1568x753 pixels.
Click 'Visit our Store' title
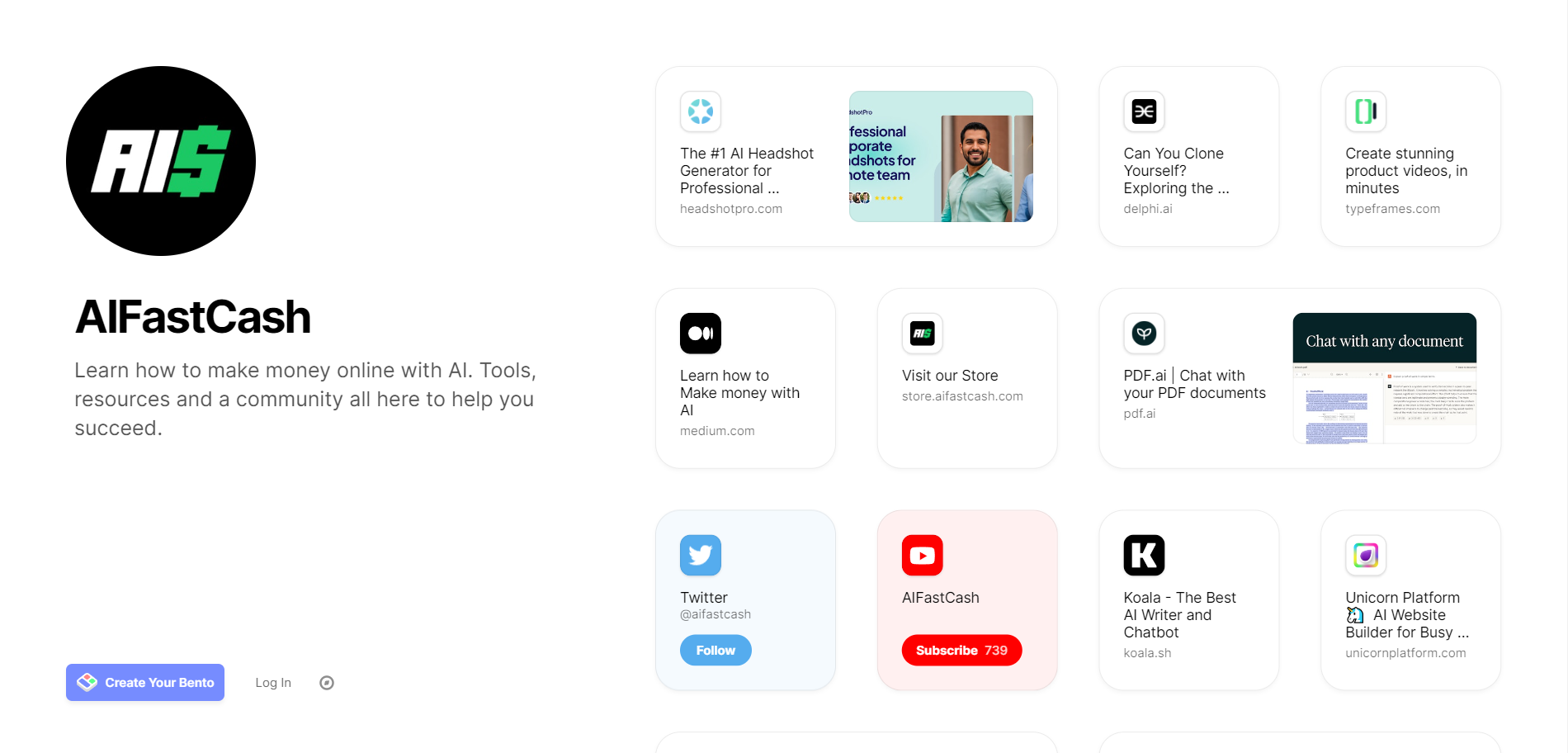tap(950, 376)
